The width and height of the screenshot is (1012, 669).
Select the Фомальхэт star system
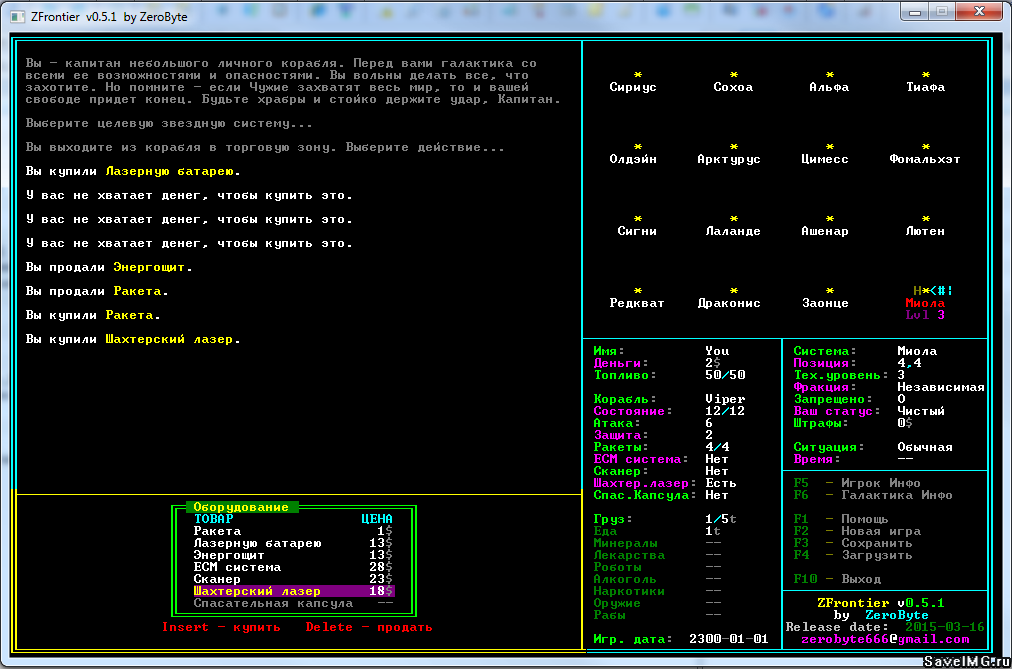924,159
